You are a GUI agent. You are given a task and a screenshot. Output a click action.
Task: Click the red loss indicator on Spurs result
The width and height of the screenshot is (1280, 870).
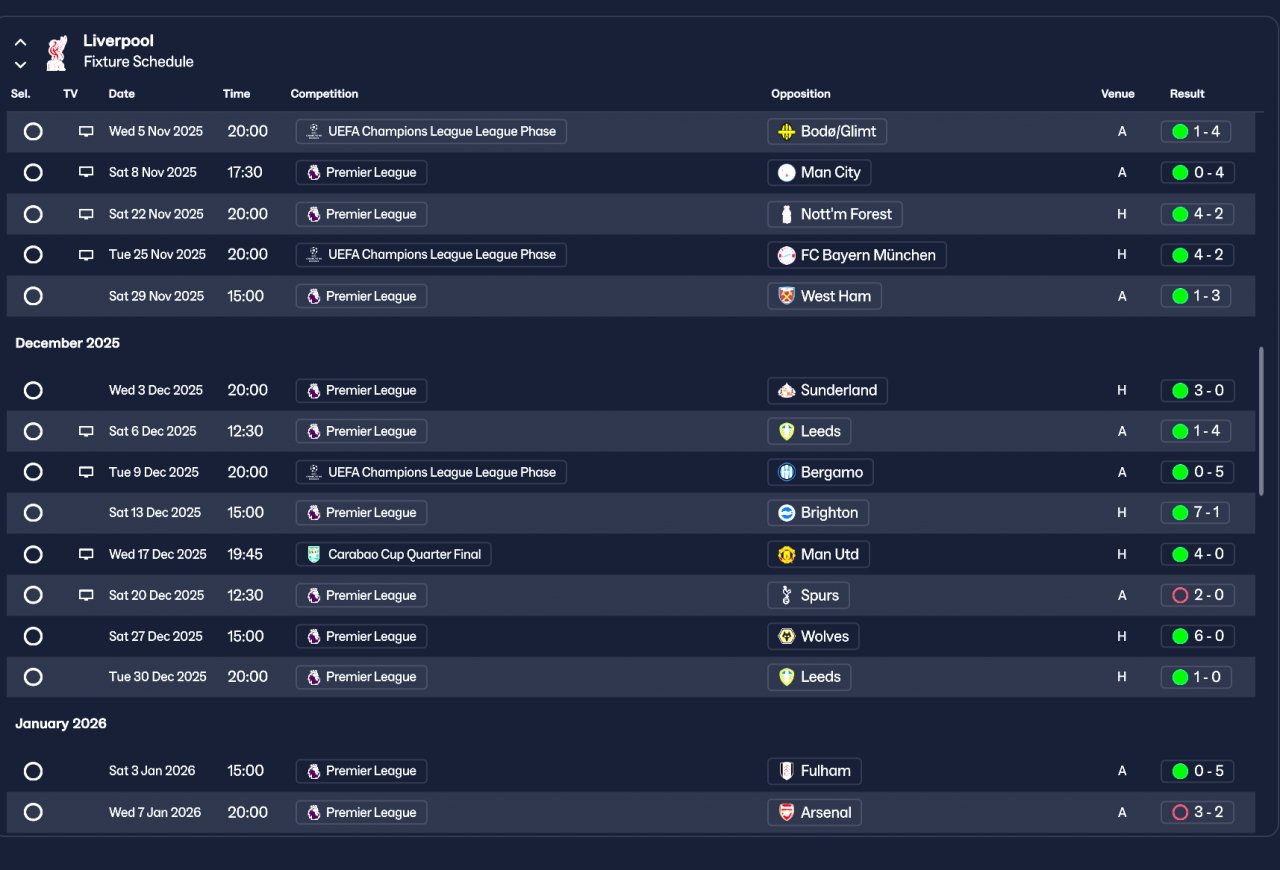click(1180, 595)
